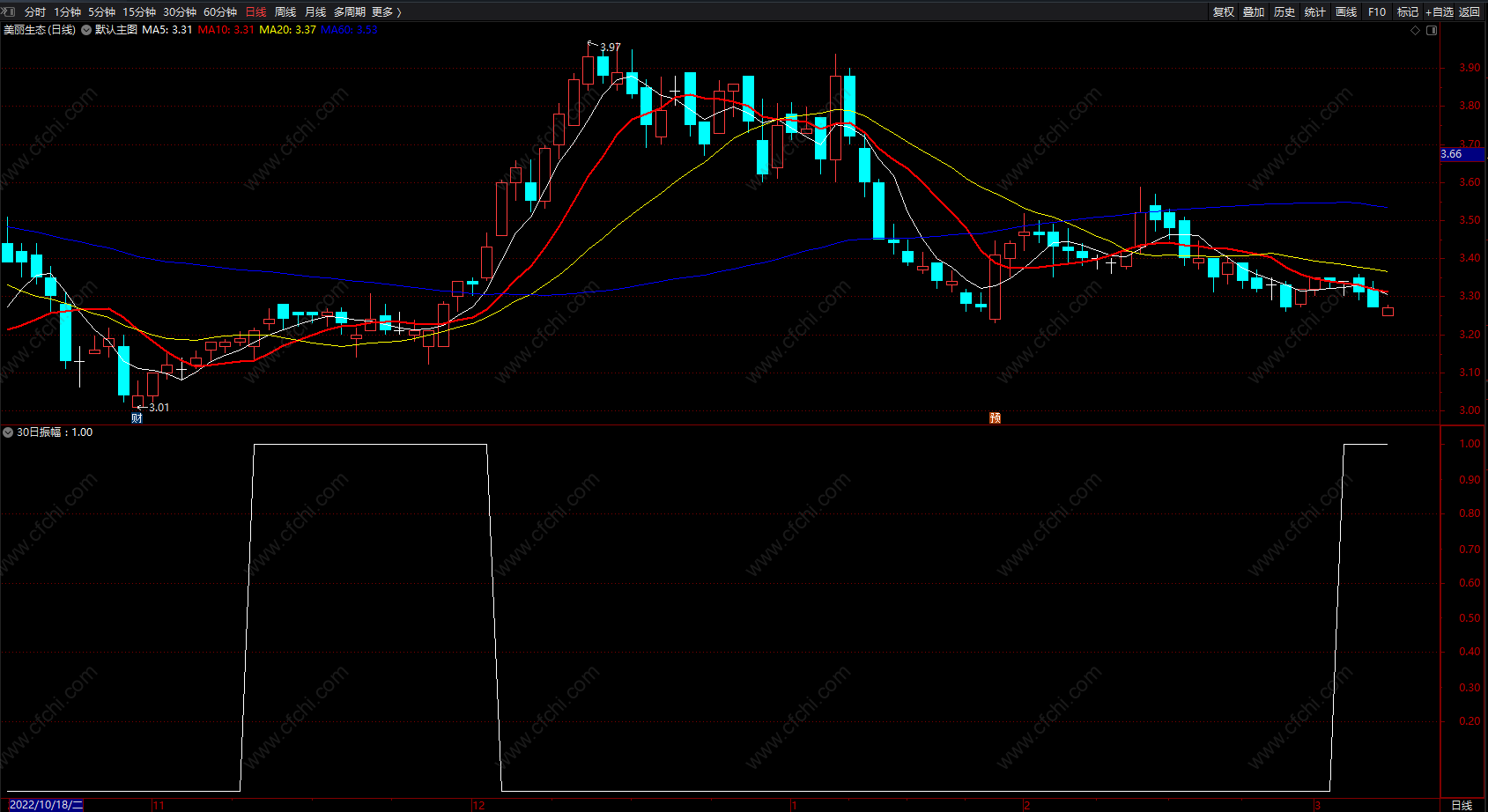Image resolution: width=1488 pixels, height=812 pixels.
Task: Click the MA60: 3.53 indicator label
Action: [x=349, y=30]
